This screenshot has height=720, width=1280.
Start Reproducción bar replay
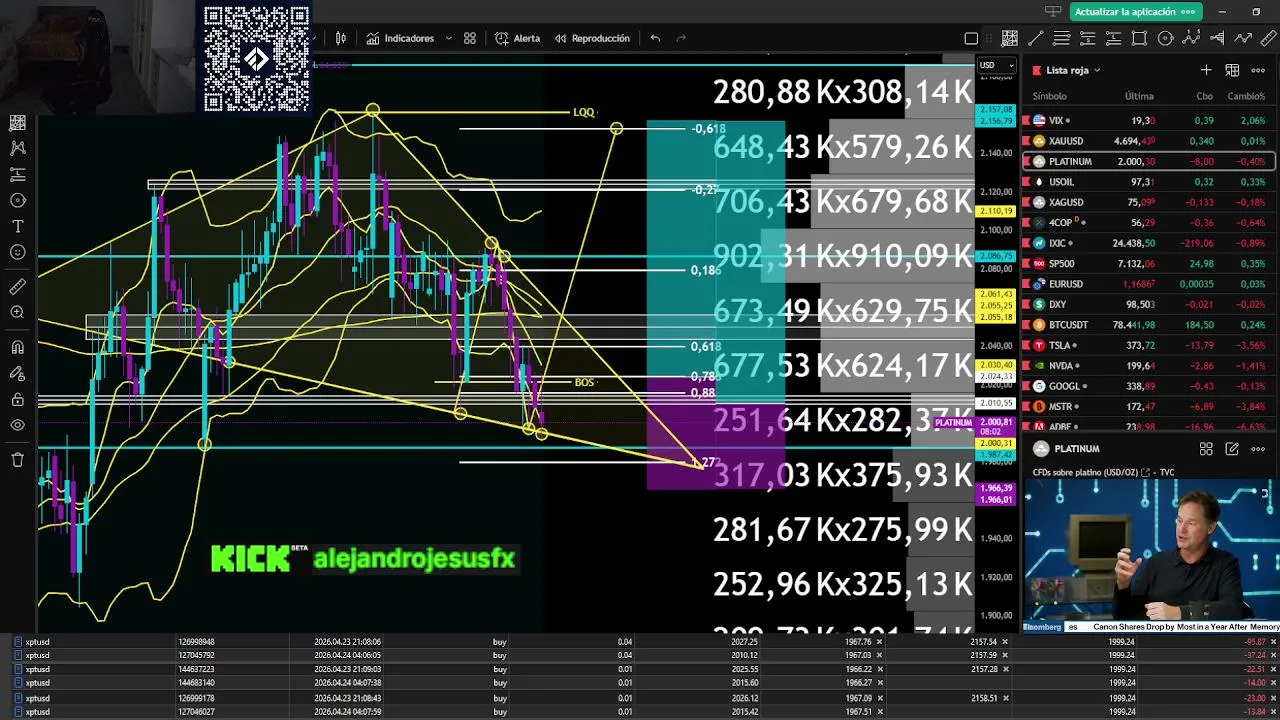click(x=592, y=38)
